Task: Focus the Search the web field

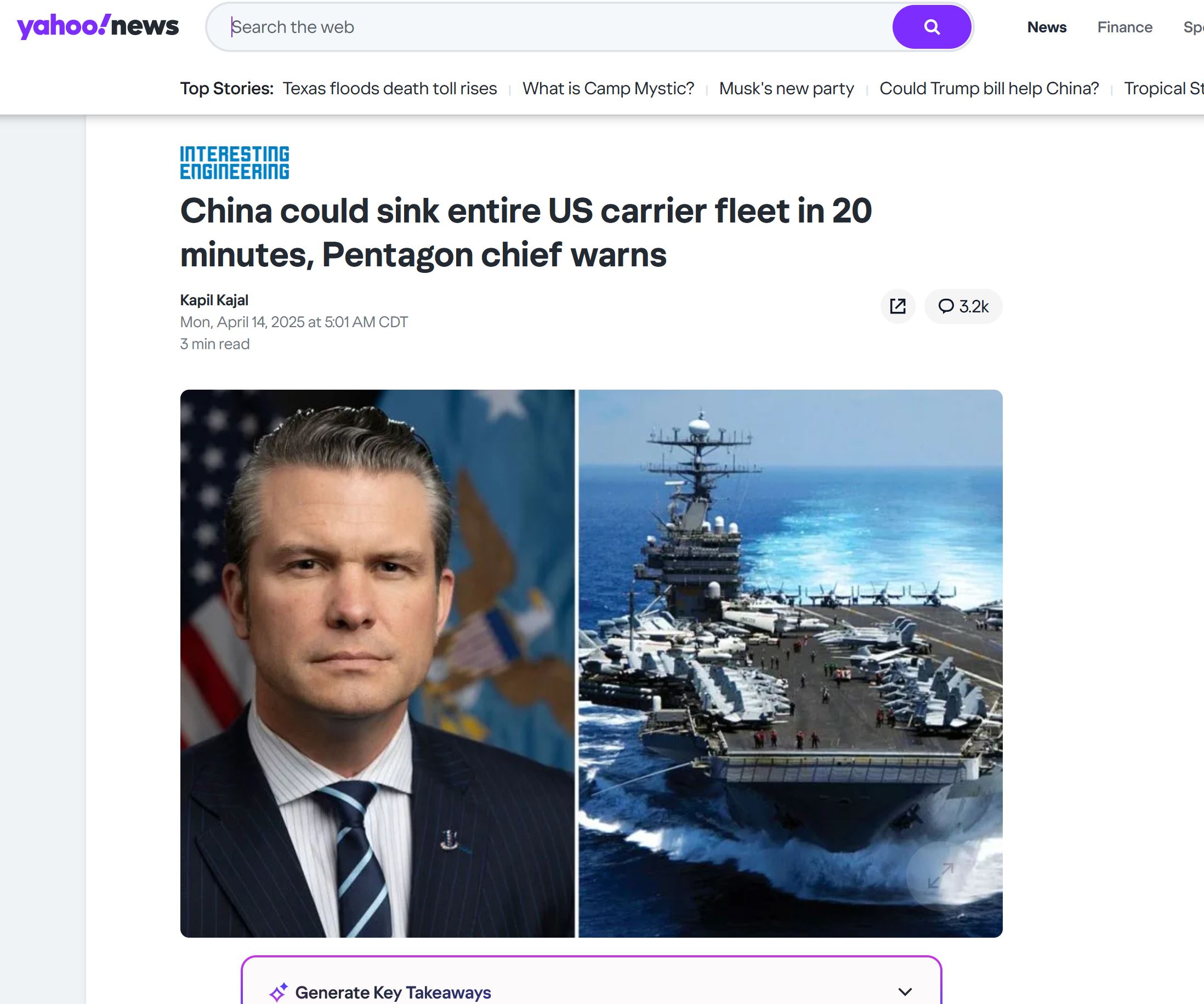Action: [559, 27]
